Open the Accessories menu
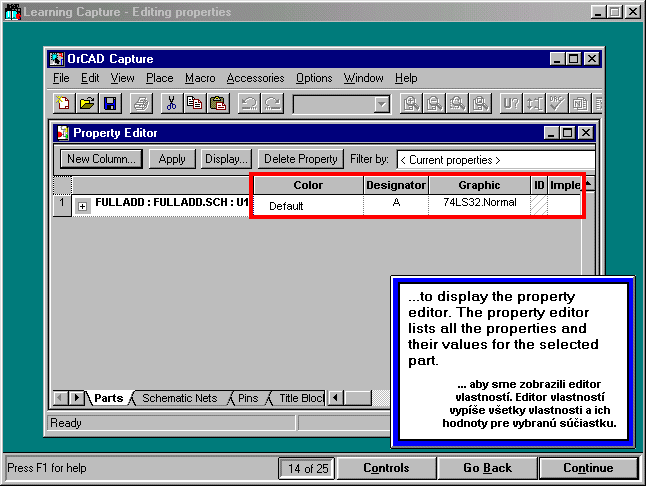Viewport: 646px width, 486px height. pos(255,78)
